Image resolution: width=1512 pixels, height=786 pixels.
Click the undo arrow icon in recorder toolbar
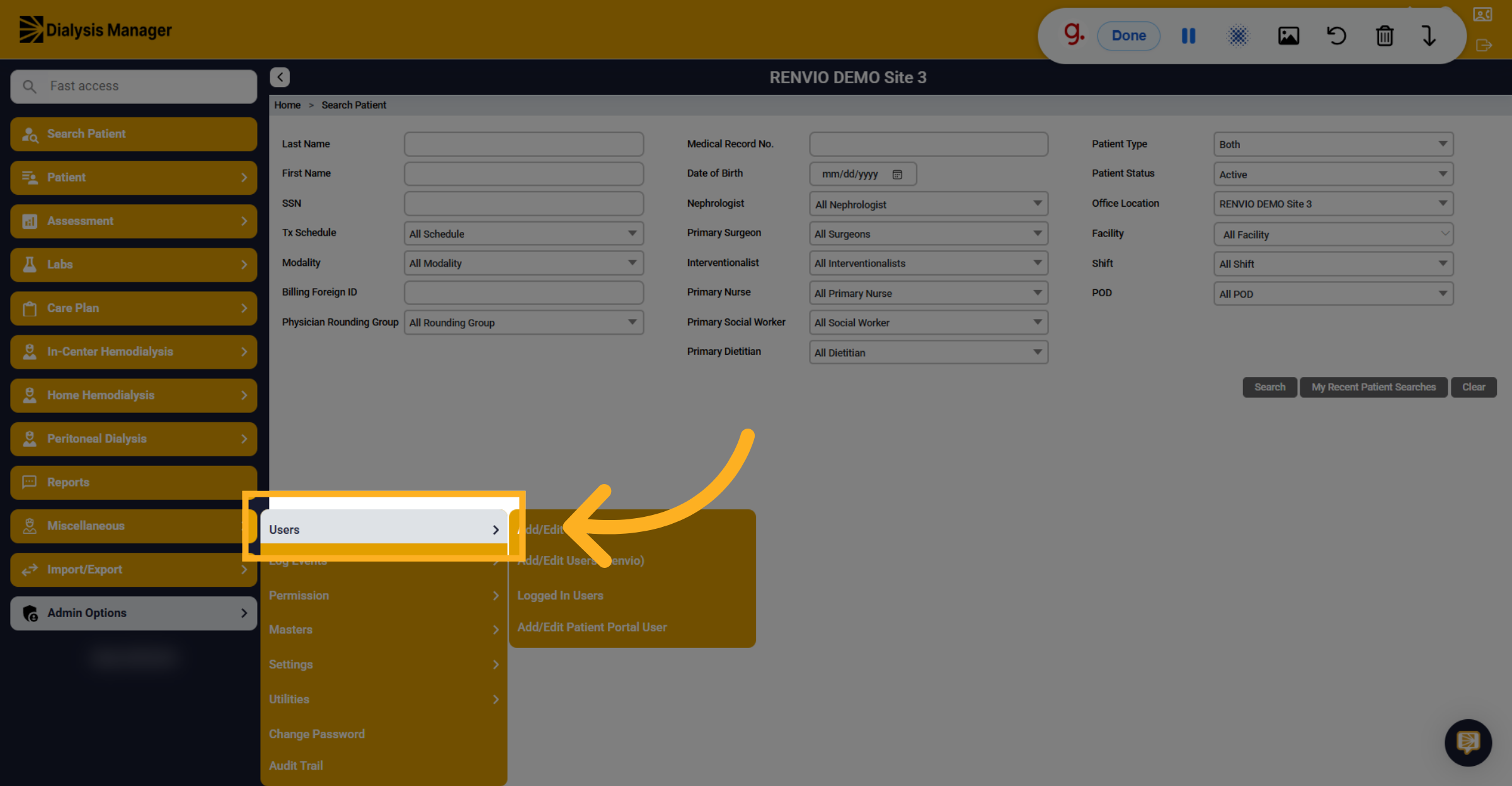(1336, 36)
